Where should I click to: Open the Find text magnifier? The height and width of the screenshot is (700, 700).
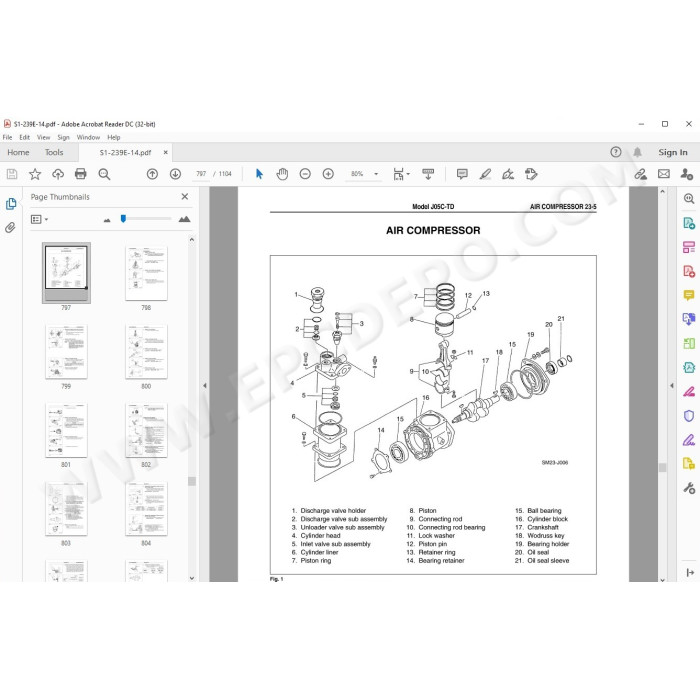104,174
